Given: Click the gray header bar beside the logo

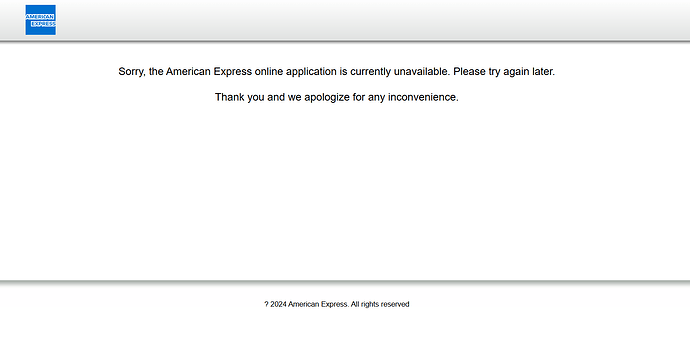Looking at the screenshot, I should point(372,20).
